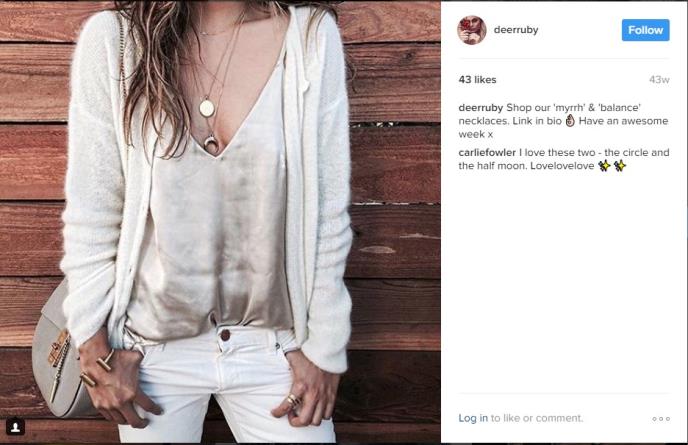Select the caption text about 'myrrh' necklaces

(563, 121)
